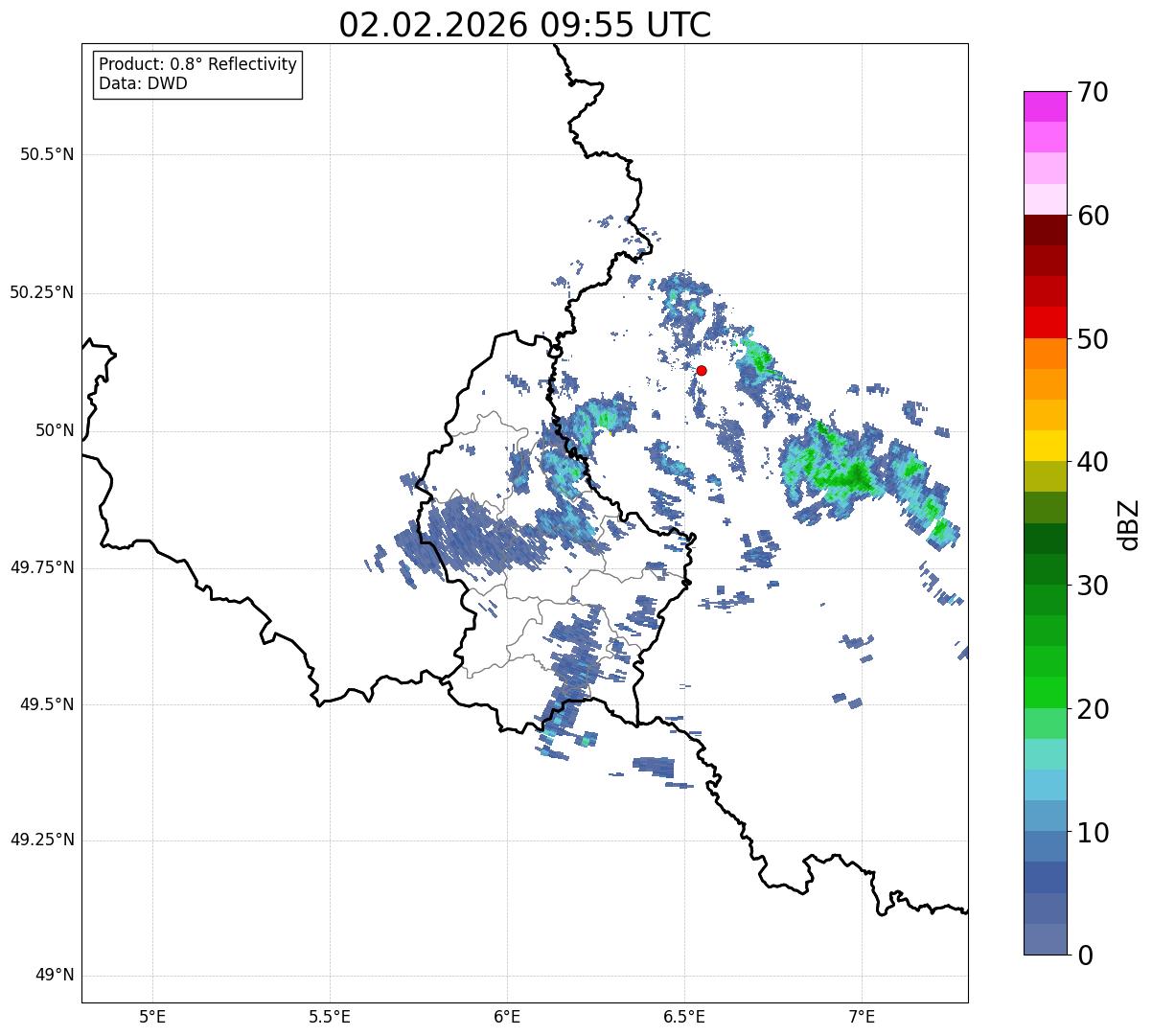Pick the bright green swatch above 20 dBZ

1045,692
